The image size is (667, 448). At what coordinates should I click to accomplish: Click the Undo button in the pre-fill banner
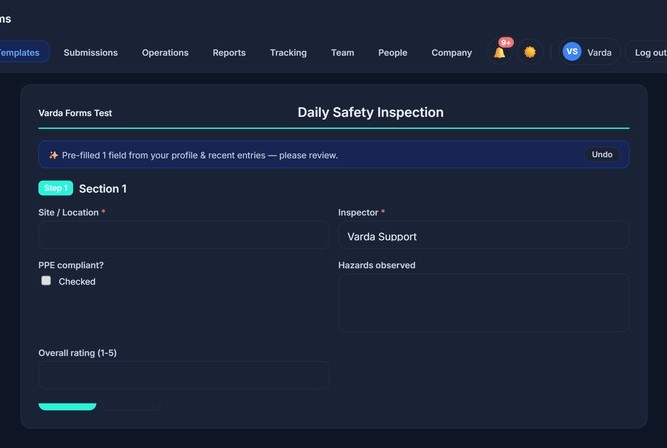click(602, 154)
